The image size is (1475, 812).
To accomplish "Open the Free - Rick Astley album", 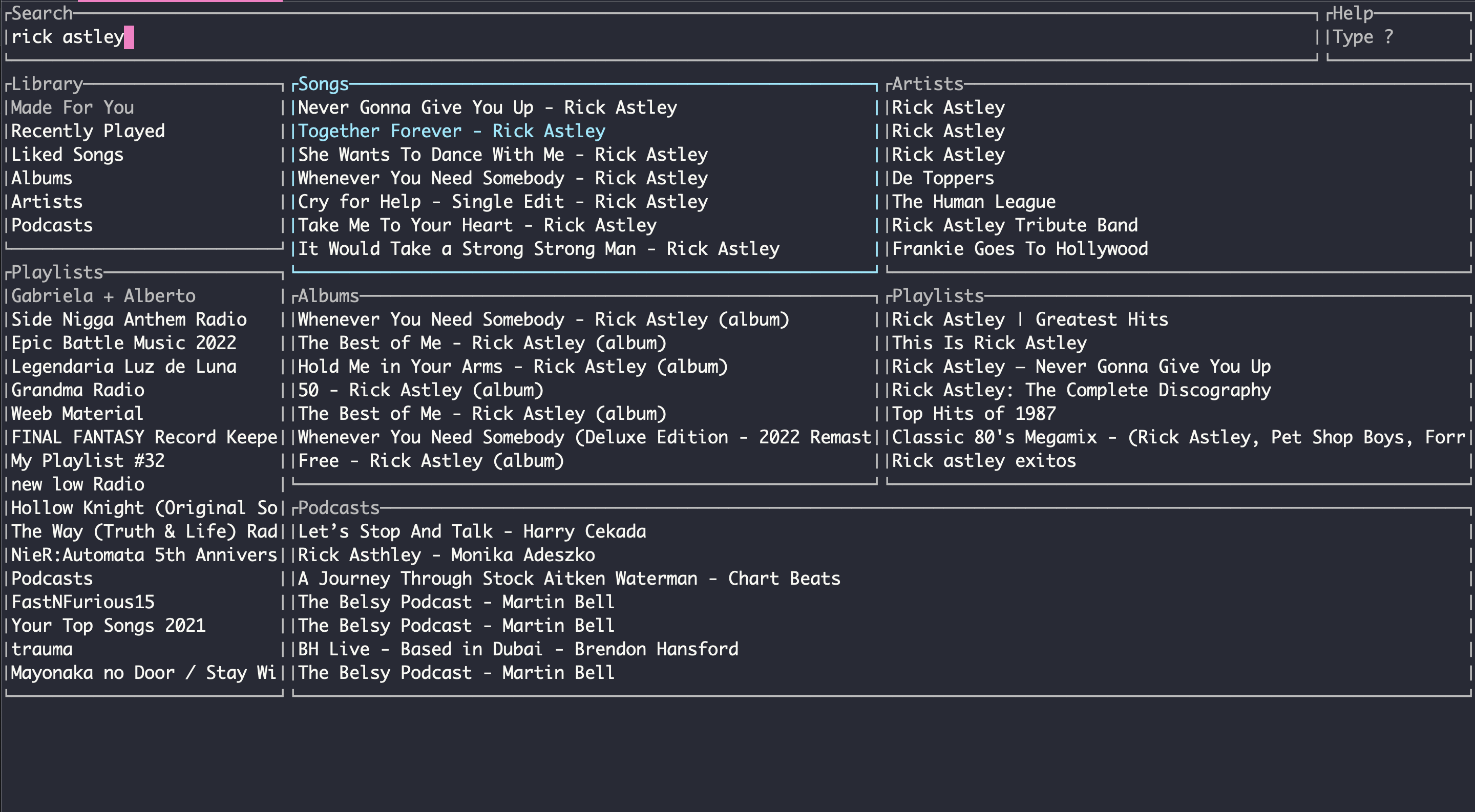I will (x=431, y=461).
